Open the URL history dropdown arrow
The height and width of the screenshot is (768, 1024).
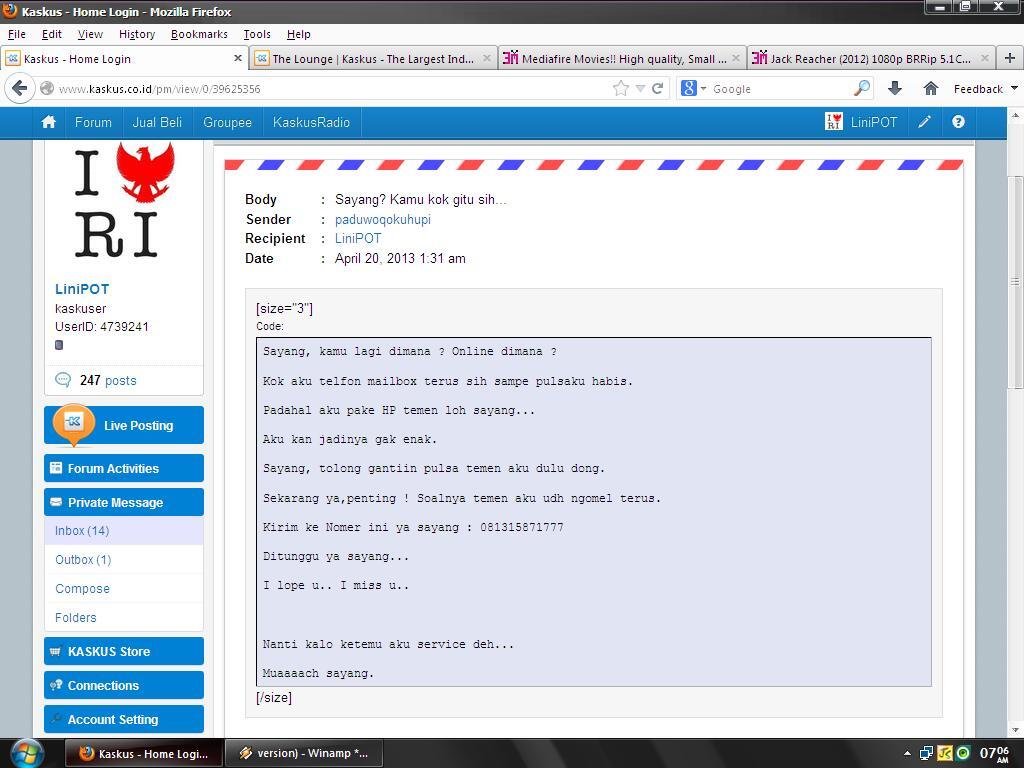pyautogui.click(x=640, y=89)
